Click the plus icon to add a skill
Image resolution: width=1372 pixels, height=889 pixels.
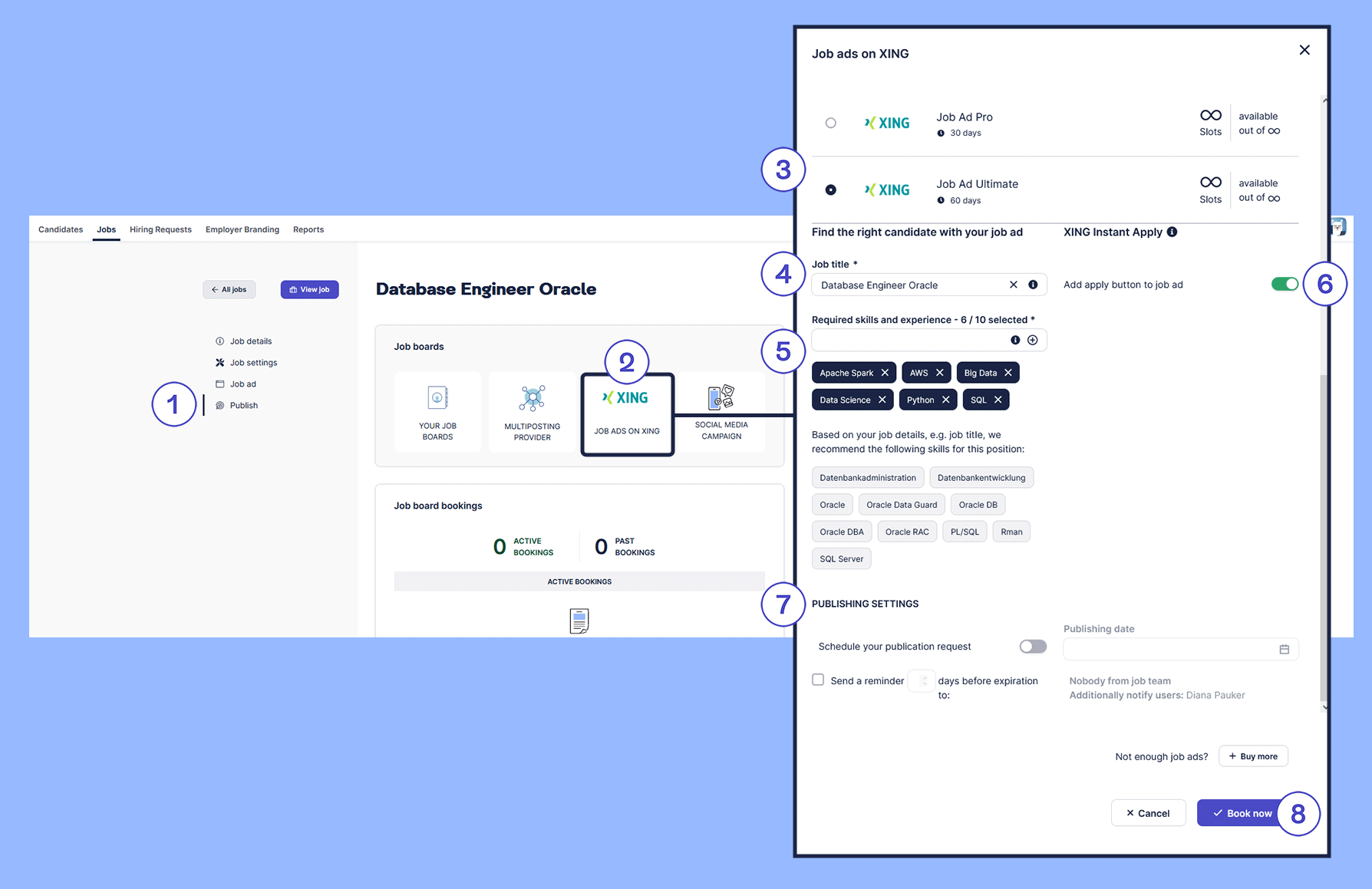[1033, 340]
